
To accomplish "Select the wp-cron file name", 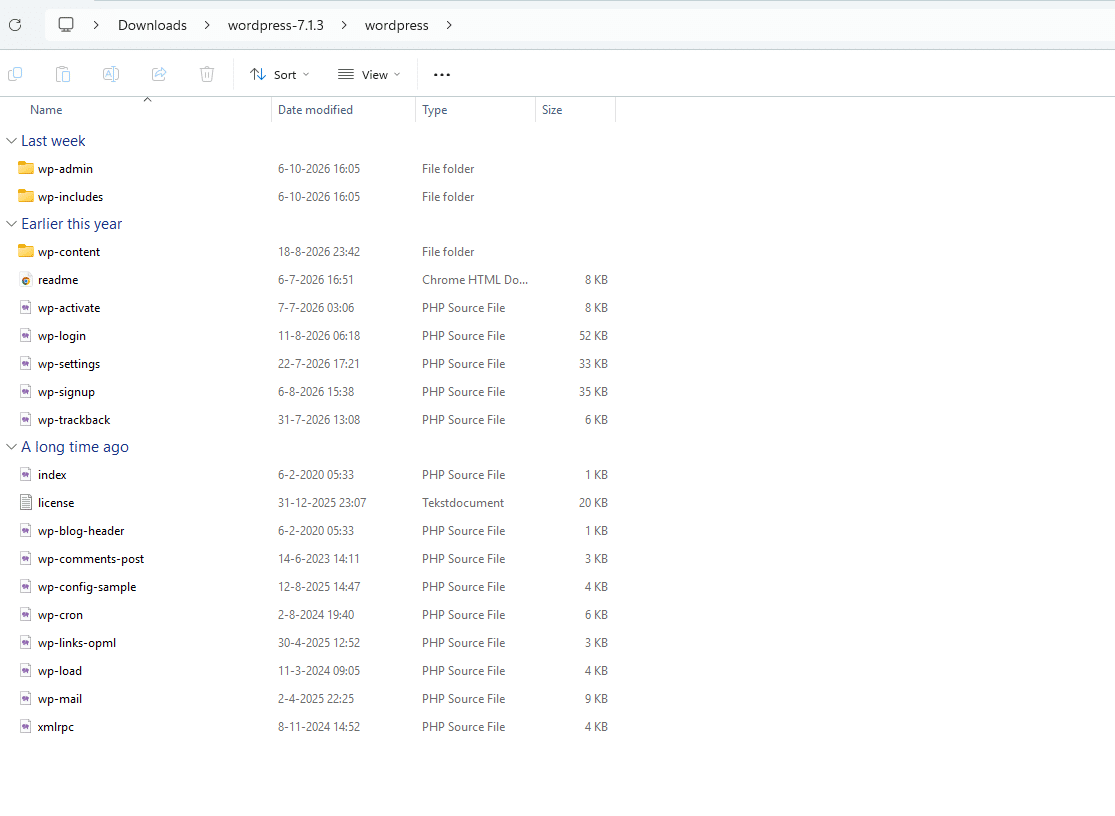I will coord(60,615).
